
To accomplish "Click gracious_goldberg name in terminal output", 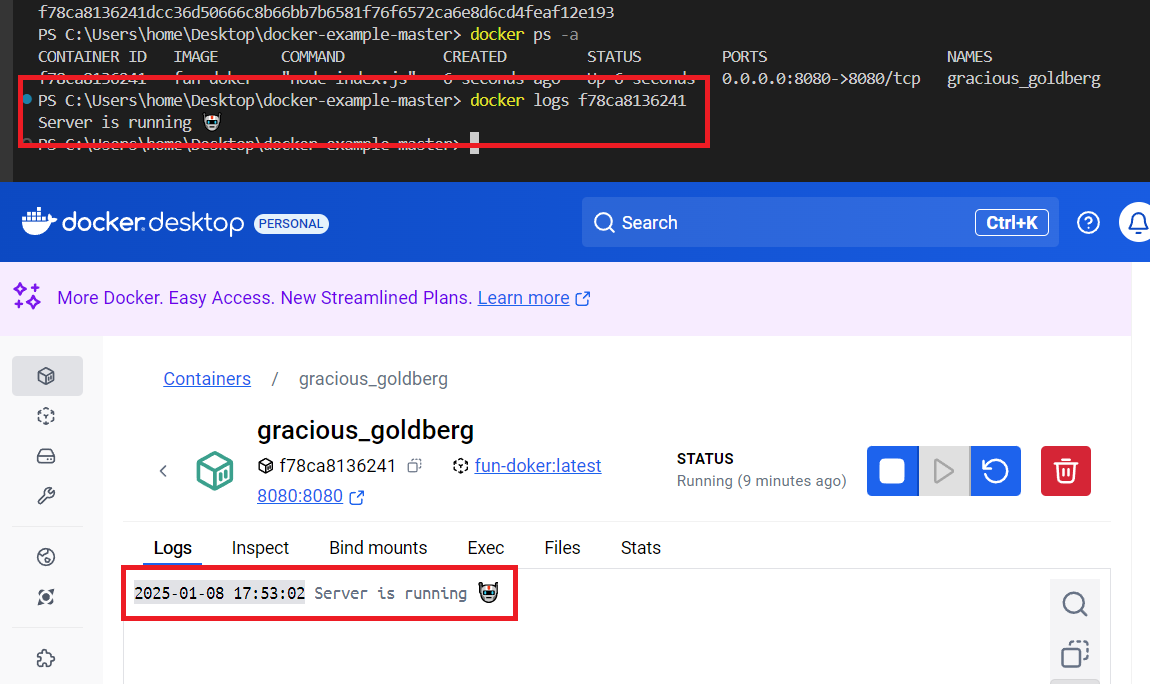I will [x=1023, y=78].
